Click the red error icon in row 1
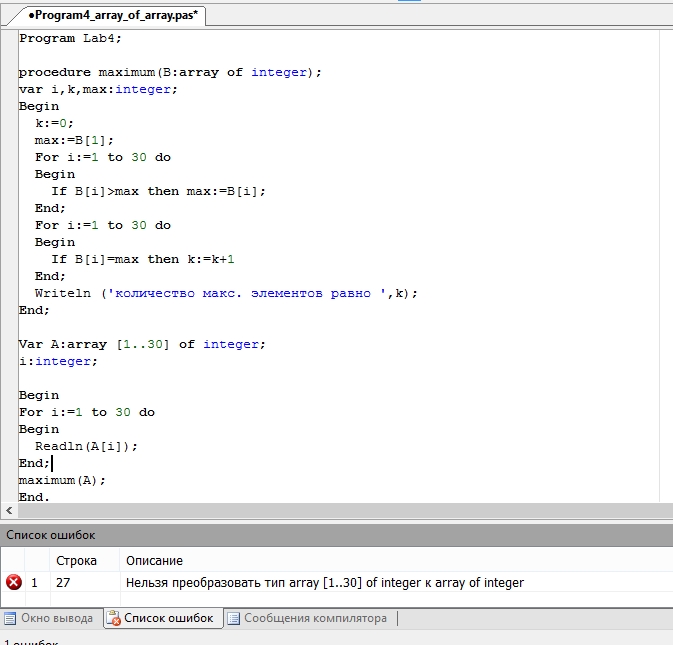Screen dimensions: 673x645 click(x=13, y=582)
